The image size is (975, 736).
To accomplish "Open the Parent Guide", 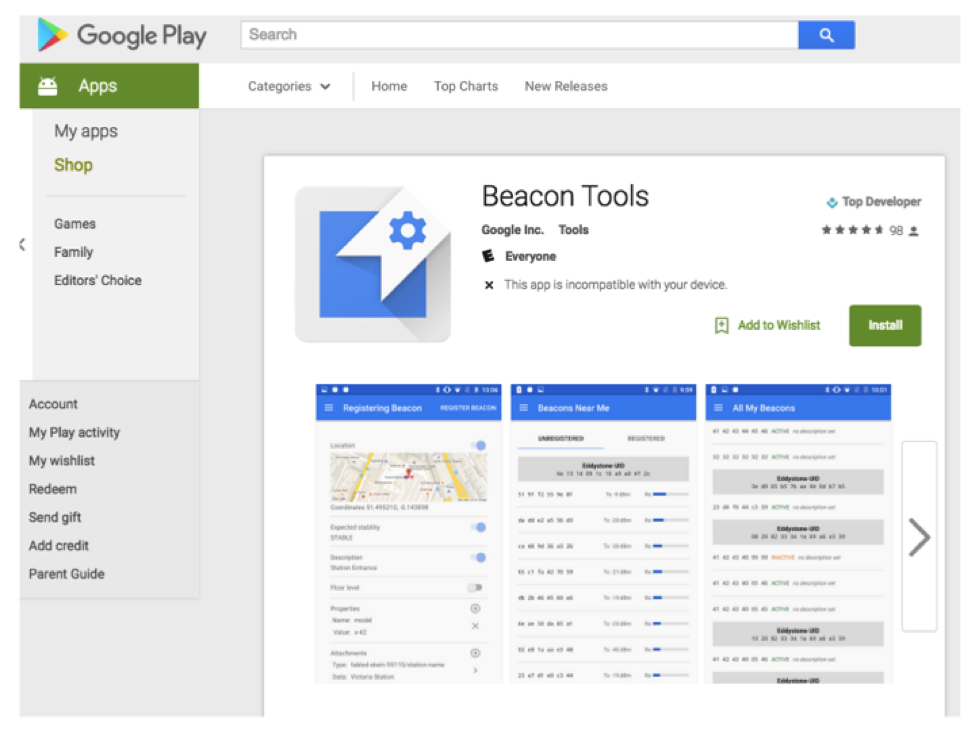I will (x=67, y=574).
